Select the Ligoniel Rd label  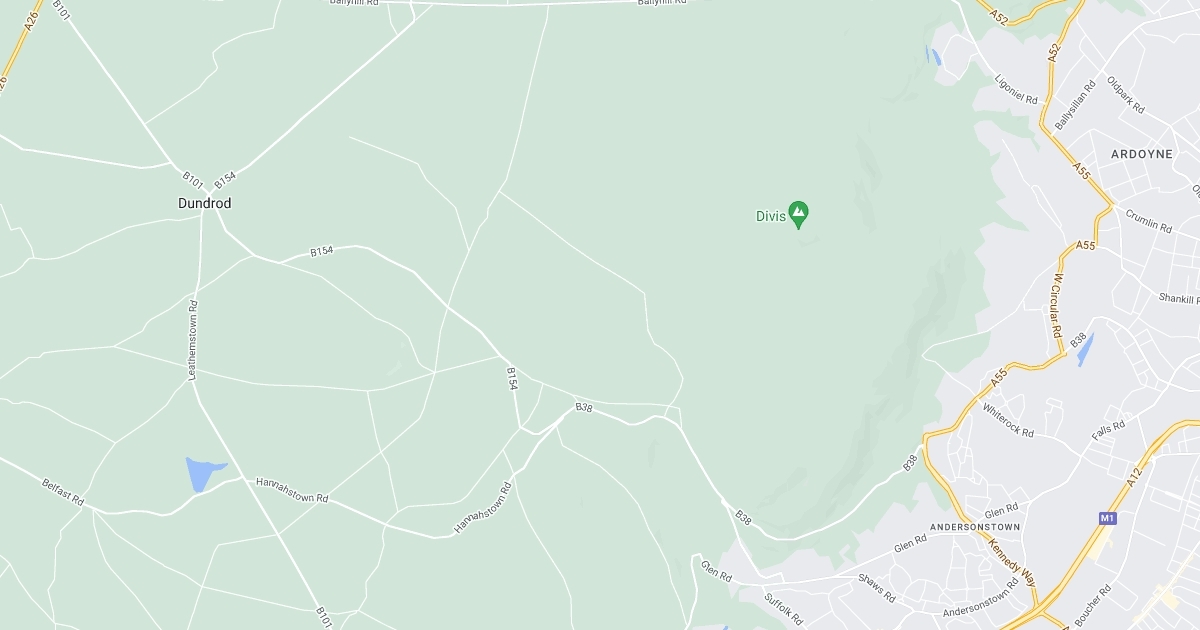tap(1016, 89)
